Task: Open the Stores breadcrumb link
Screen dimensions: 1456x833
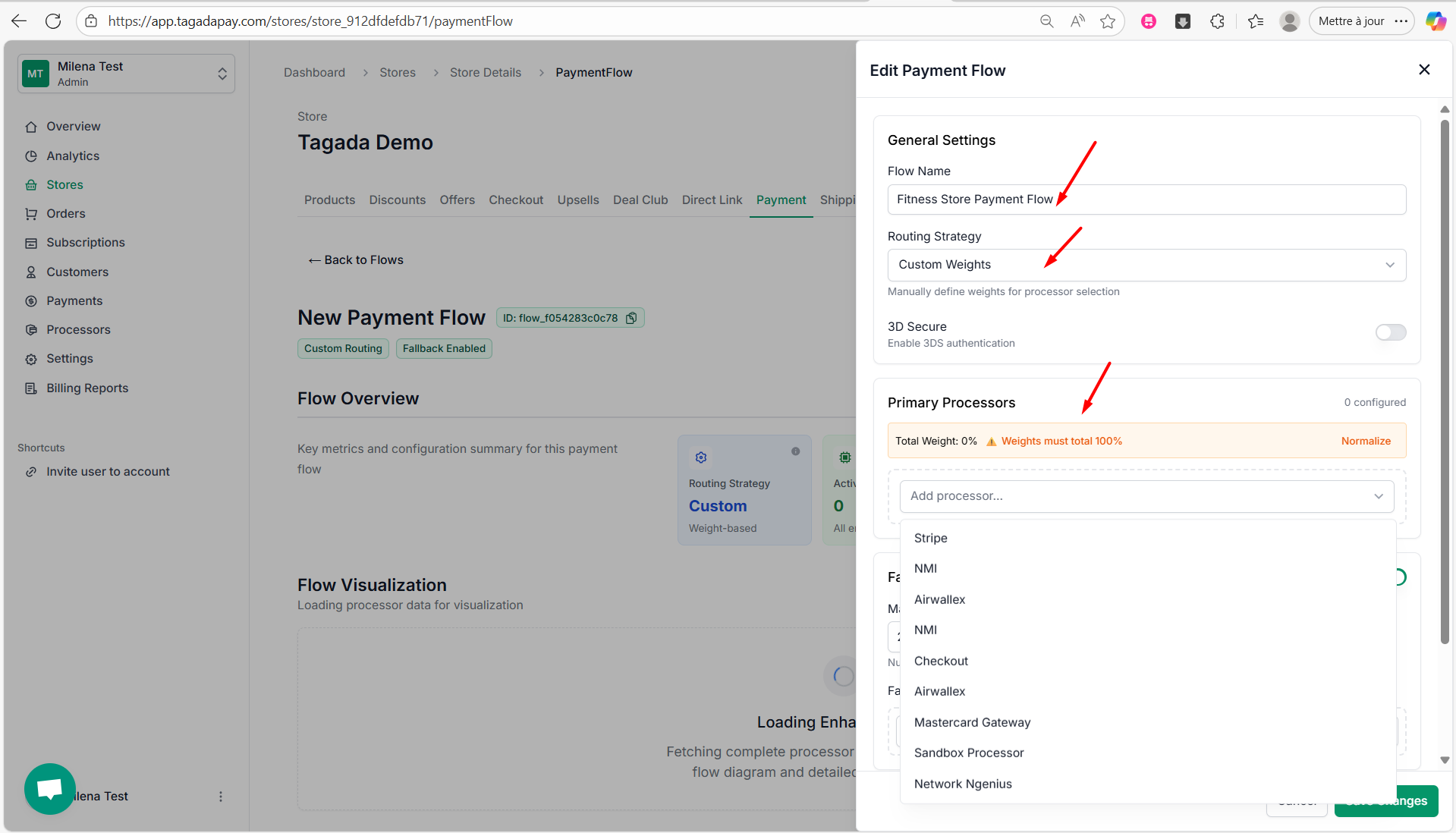Action: [x=398, y=72]
